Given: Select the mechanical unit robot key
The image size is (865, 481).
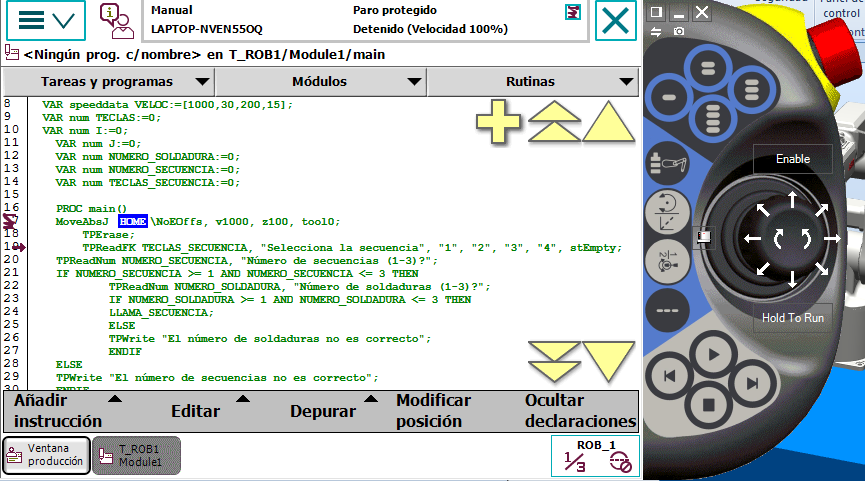Looking at the screenshot, I should point(668,163).
